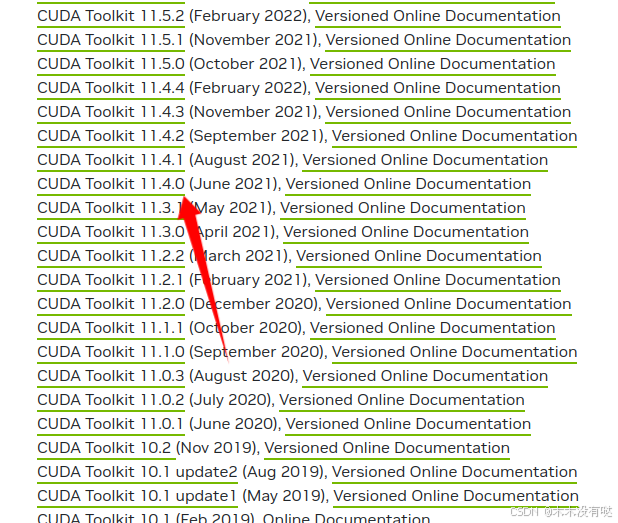Open CUDA Toolkit 11.3.1 download link

pyautogui.click(x=111, y=208)
